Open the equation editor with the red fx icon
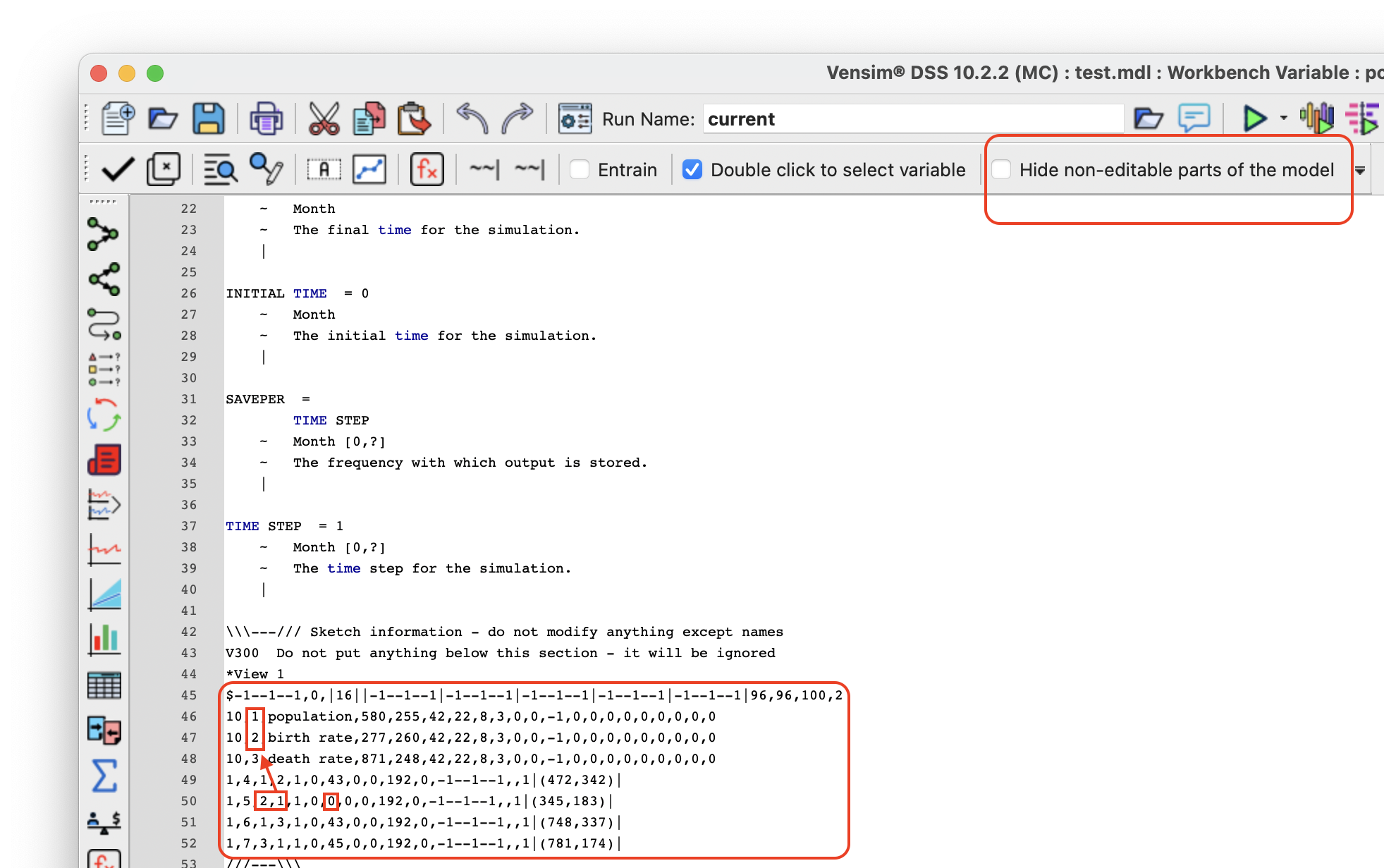 tap(427, 169)
